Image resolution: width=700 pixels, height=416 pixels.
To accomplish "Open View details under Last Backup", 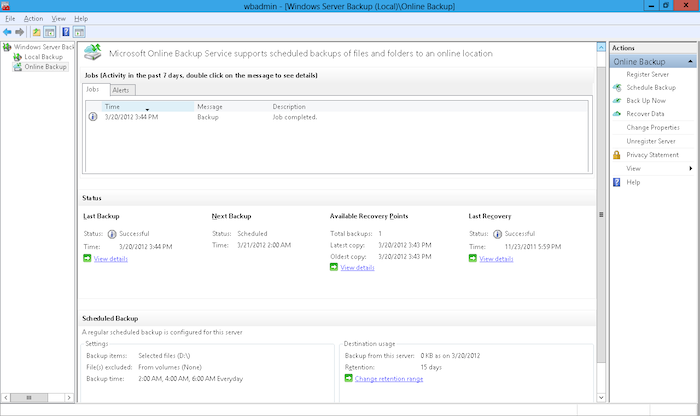I will click(110, 259).
